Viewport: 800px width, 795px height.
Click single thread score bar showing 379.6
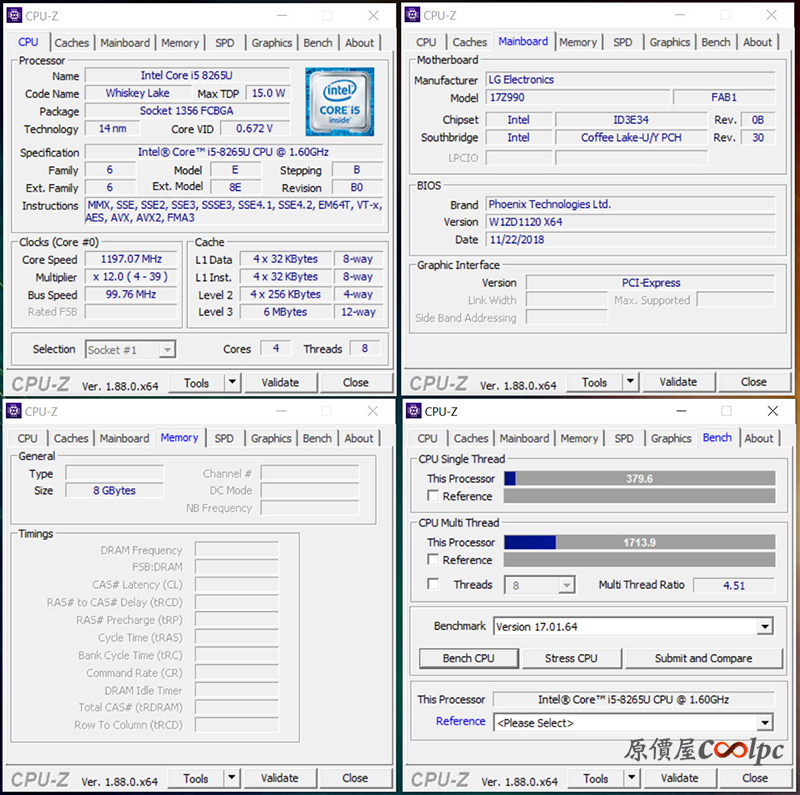click(x=639, y=479)
